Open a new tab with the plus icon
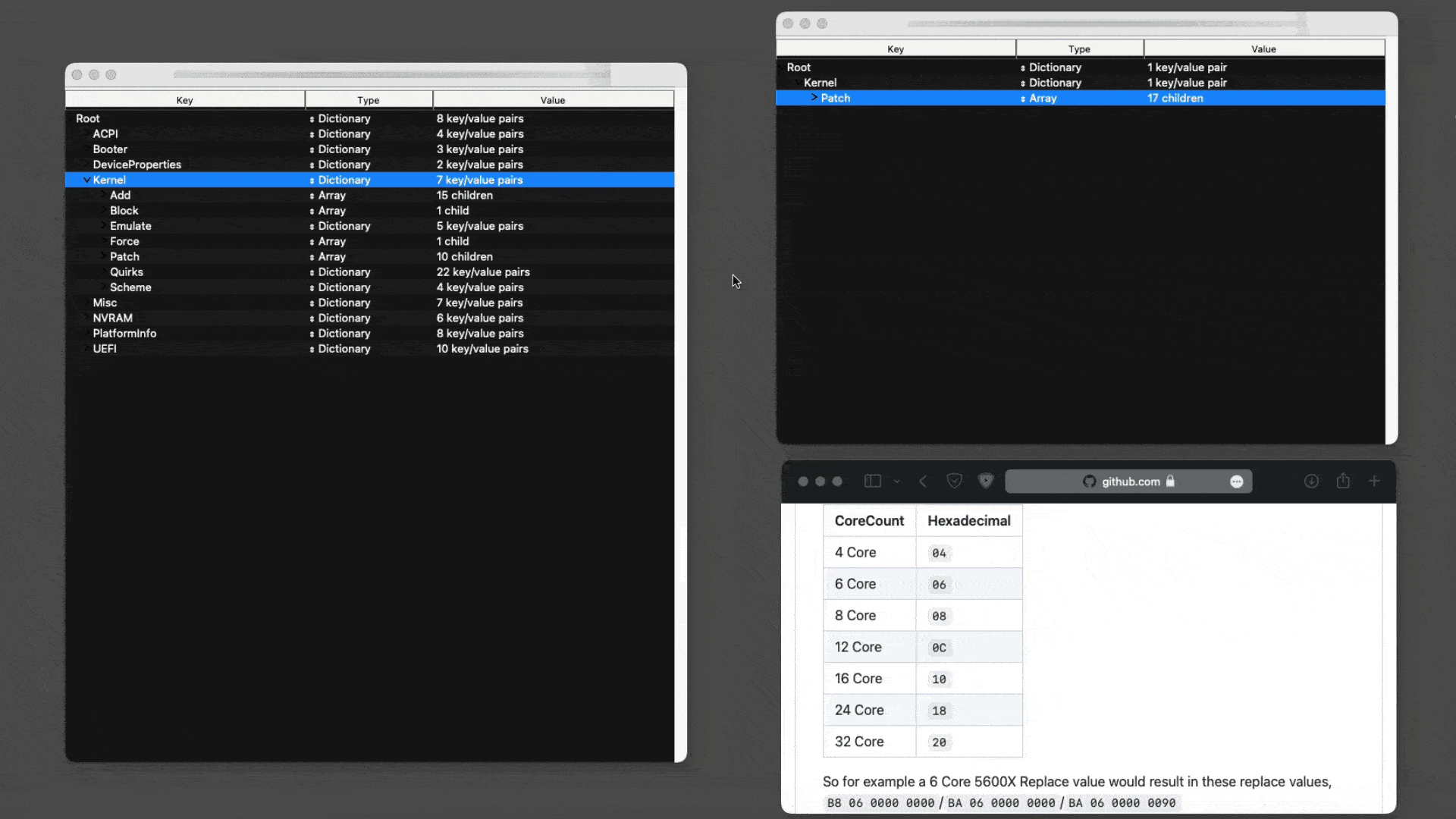The width and height of the screenshot is (1456, 819). [x=1374, y=481]
